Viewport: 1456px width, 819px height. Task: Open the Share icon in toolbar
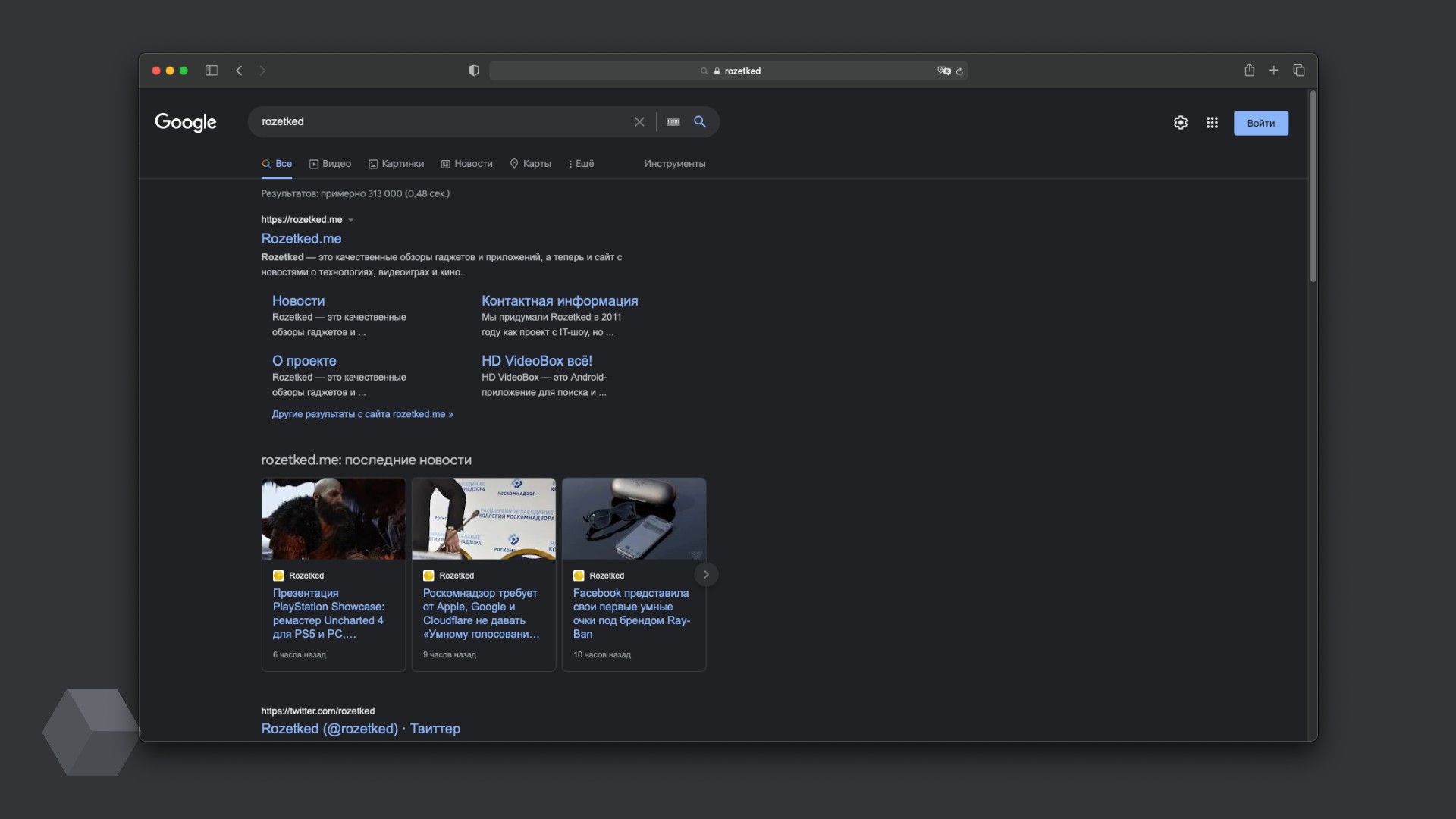pyautogui.click(x=1250, y=70)
